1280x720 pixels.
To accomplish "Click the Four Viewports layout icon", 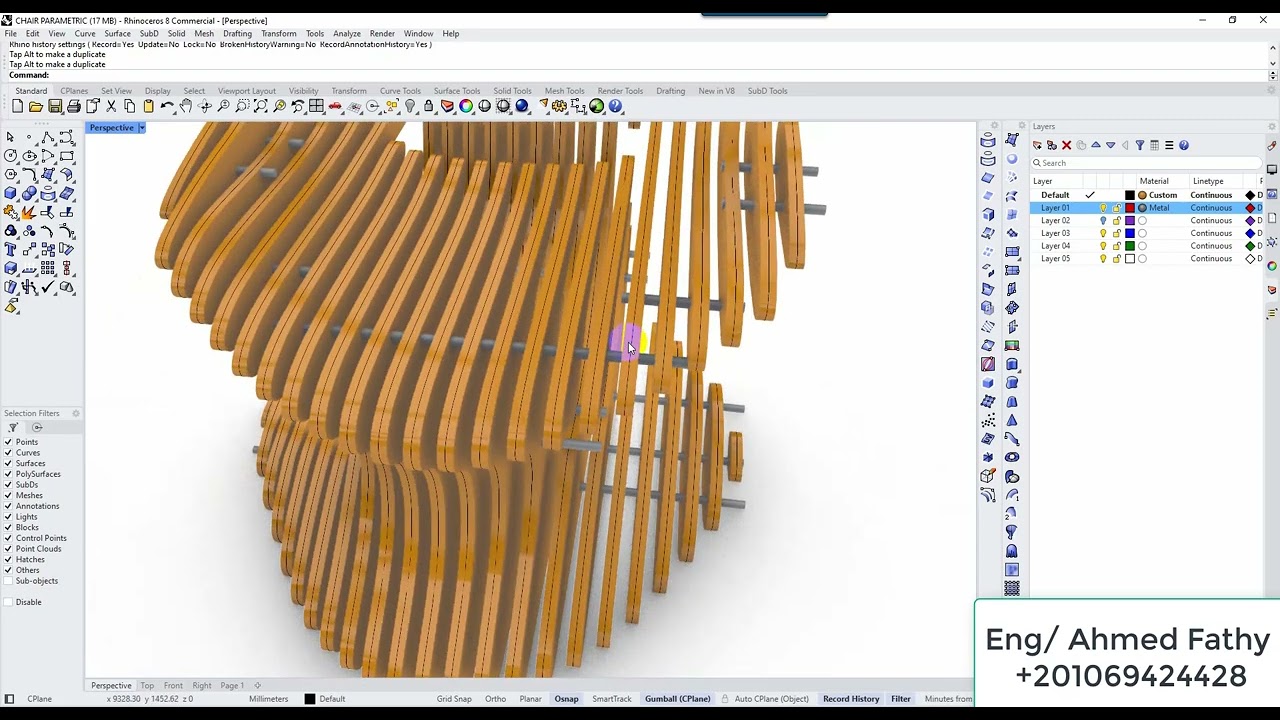I will click(x=316, y=106).
